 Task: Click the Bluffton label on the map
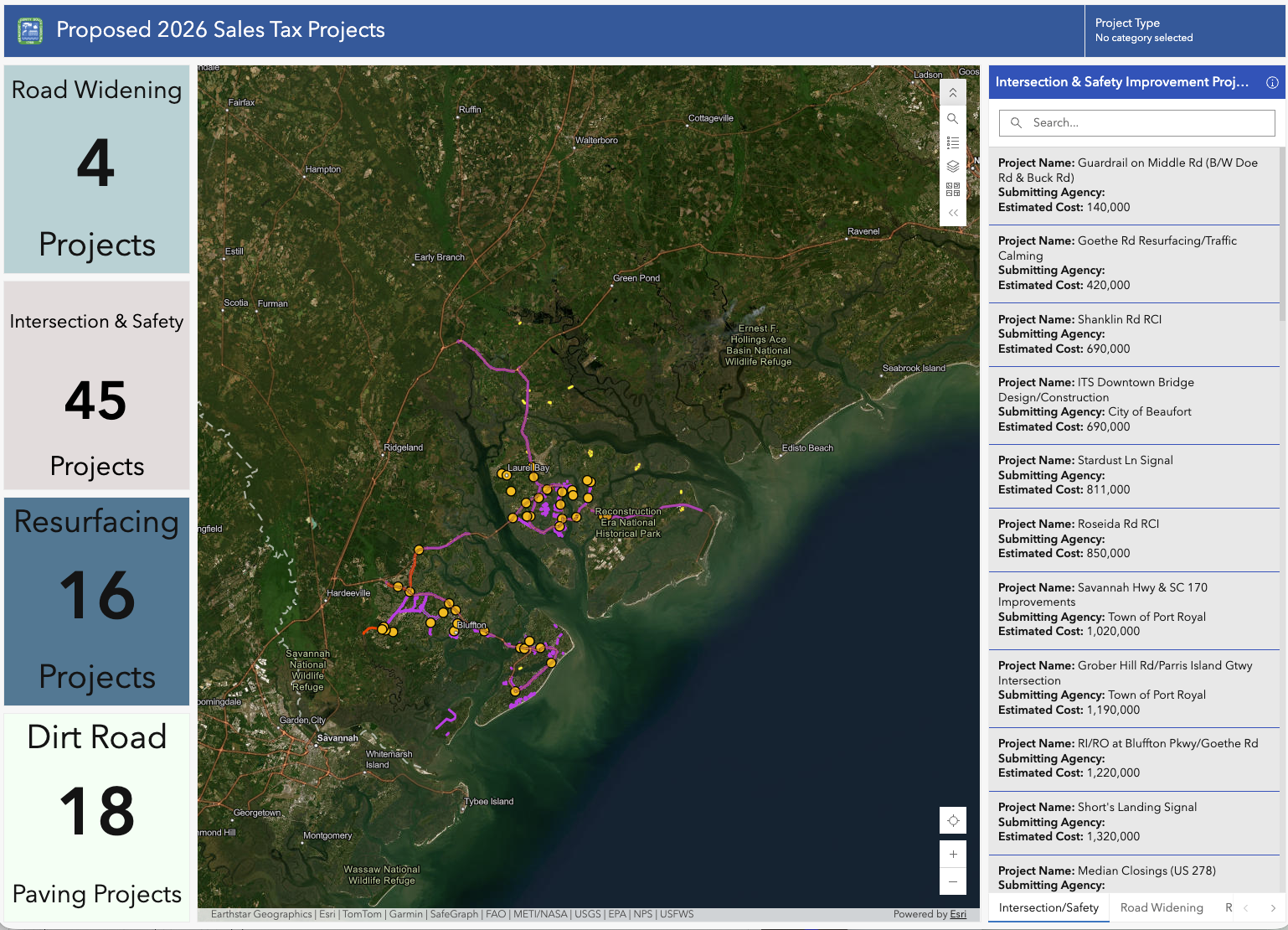pyautogui.click(x=471, y=625)
